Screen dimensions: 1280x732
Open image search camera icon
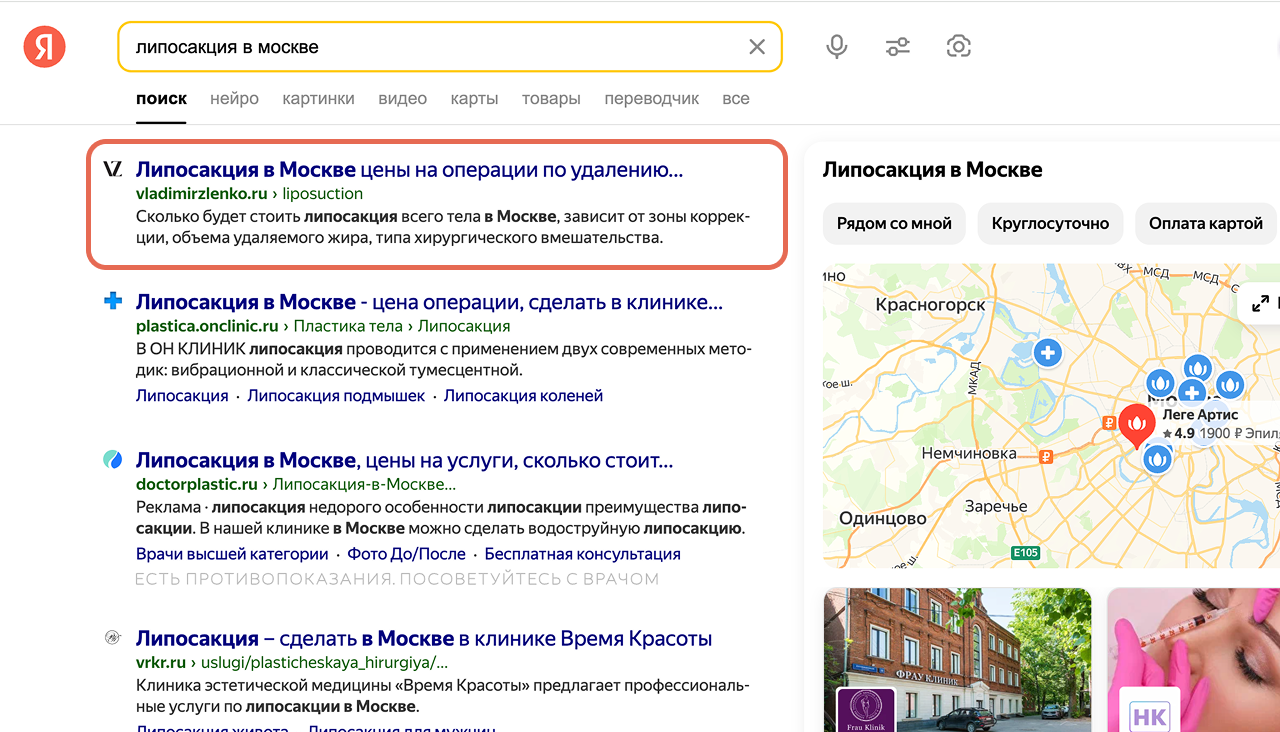pyautogui.click(x=958, y=47)
